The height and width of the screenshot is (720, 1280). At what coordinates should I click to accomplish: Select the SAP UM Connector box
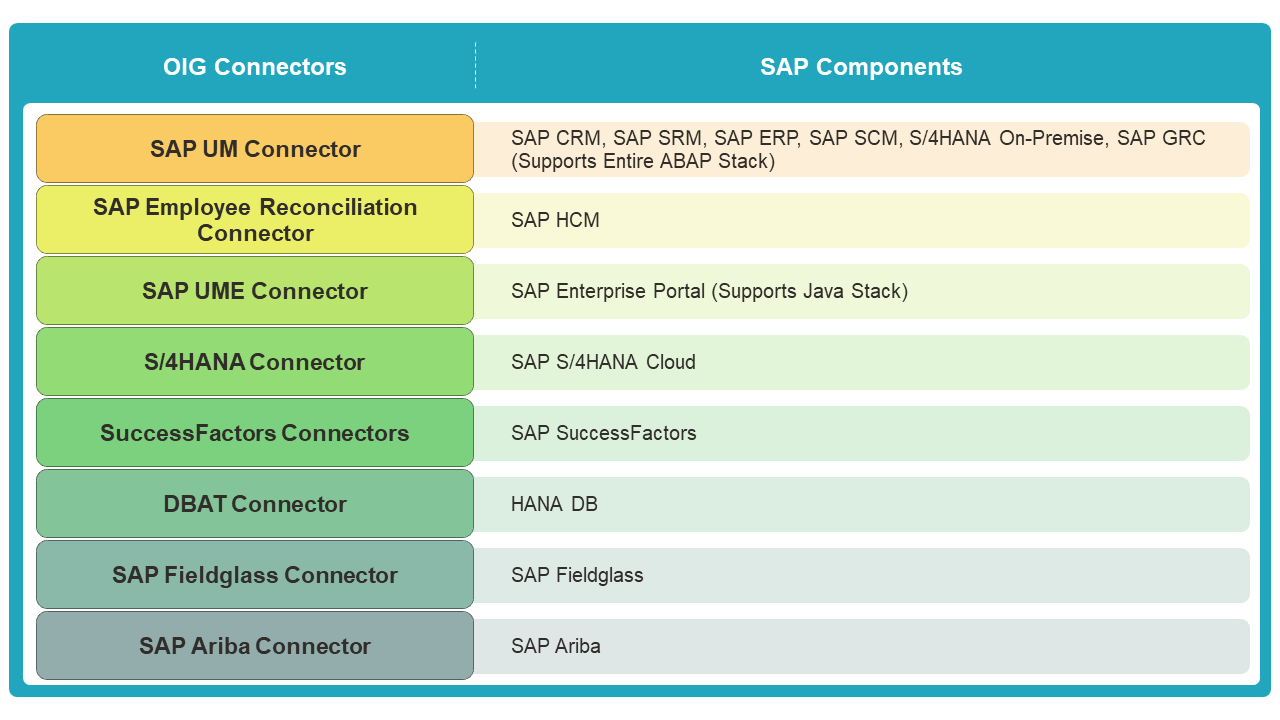coord(255,148)
